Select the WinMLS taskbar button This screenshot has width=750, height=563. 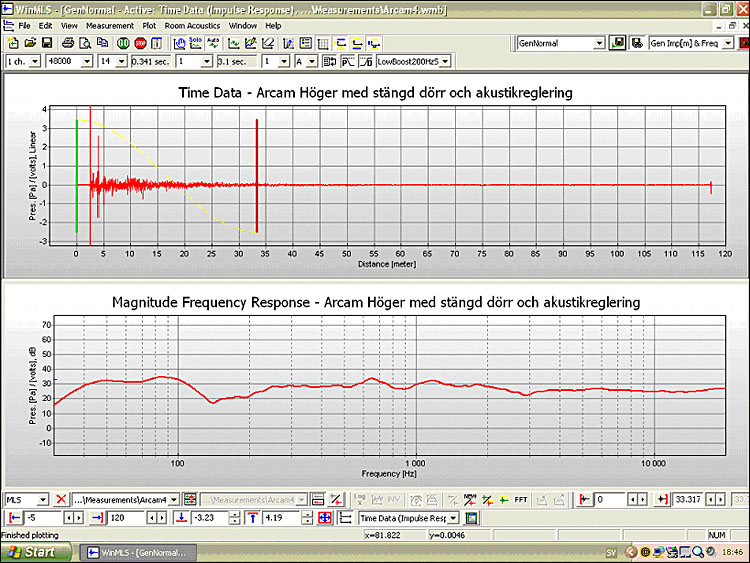pyautogui.click(x=139, y=553)
